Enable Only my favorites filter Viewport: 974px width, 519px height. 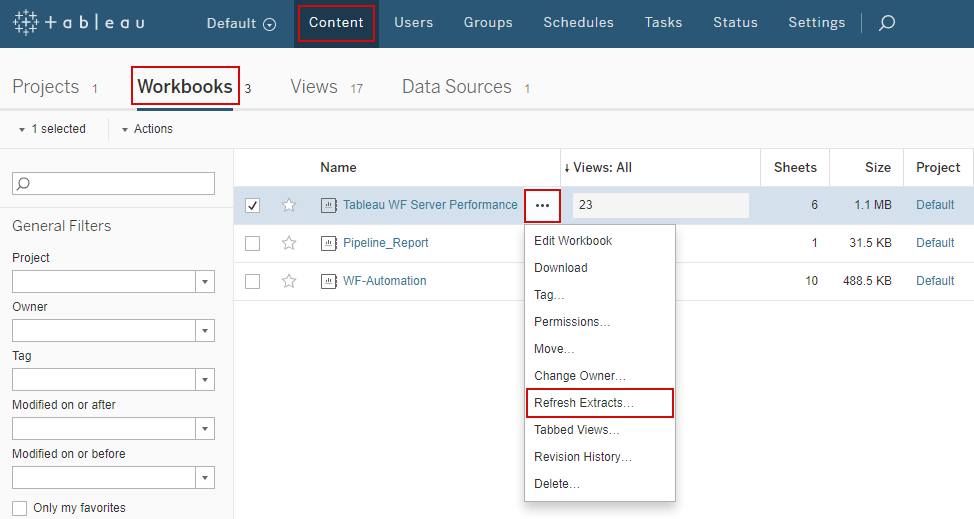pos(19,508)
